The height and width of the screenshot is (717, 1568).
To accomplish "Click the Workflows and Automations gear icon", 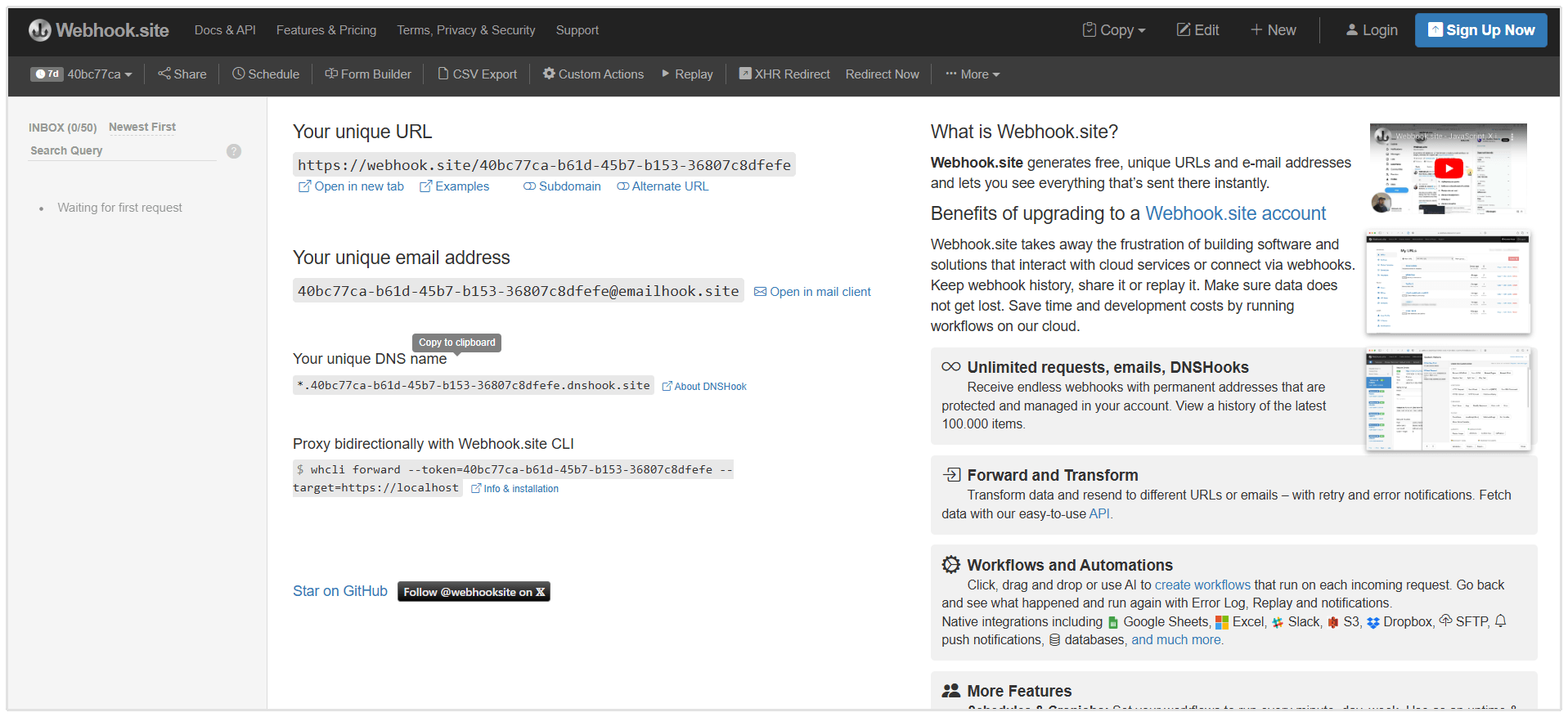I will (x=951, y=565).
